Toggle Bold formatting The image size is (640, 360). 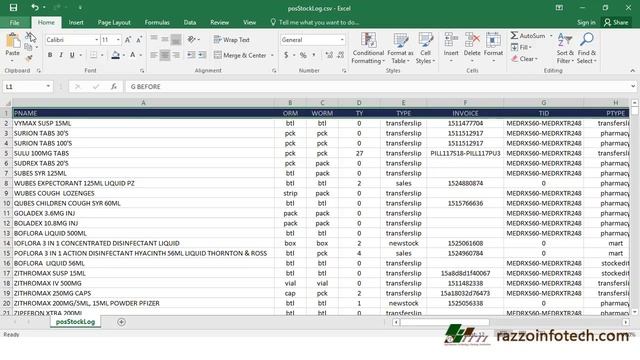point(50,55)
